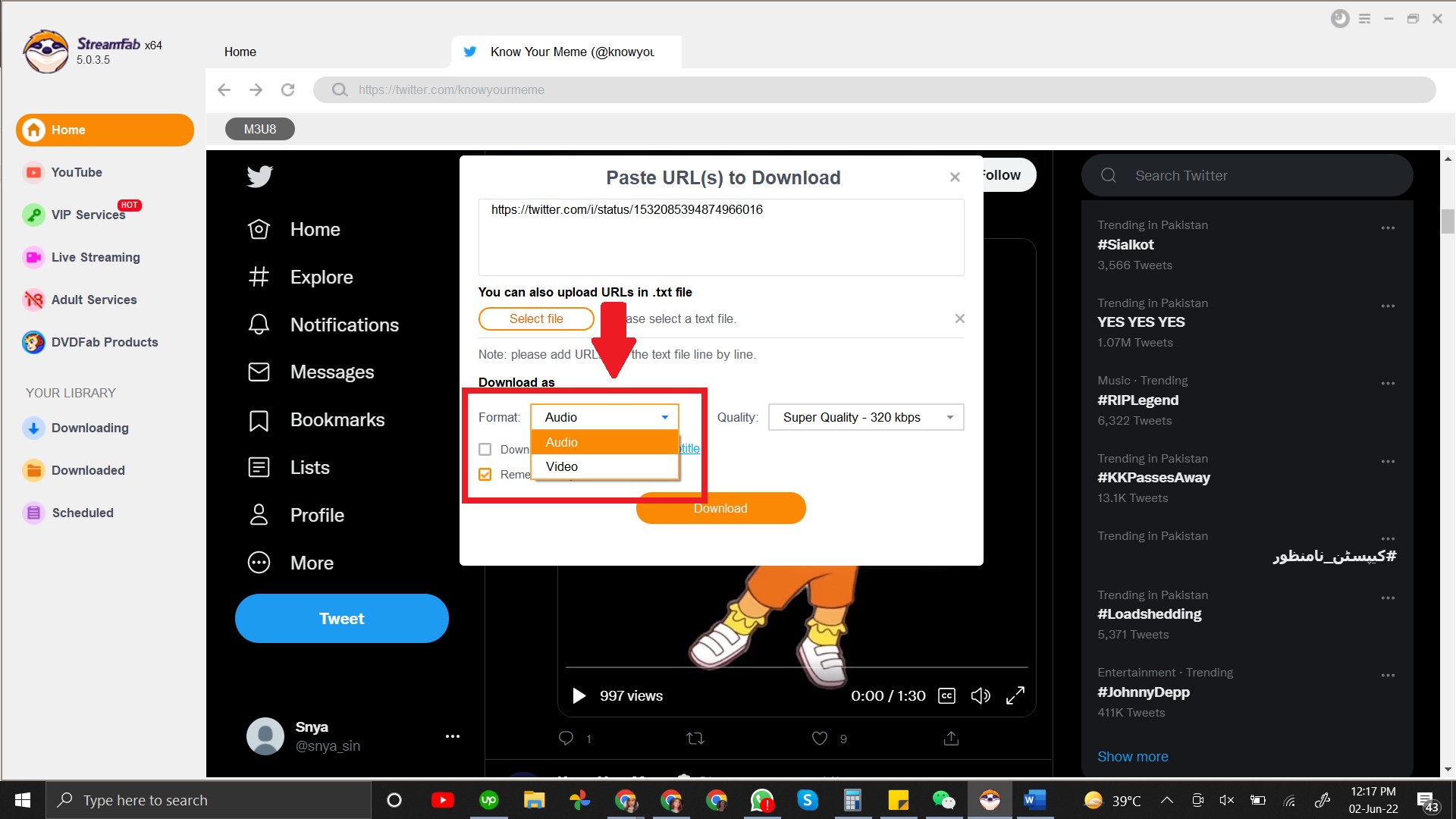The width and height of the screenshot is (1456, 819).
Task: Click the browser address bar
Action: (x=874, y=89)
